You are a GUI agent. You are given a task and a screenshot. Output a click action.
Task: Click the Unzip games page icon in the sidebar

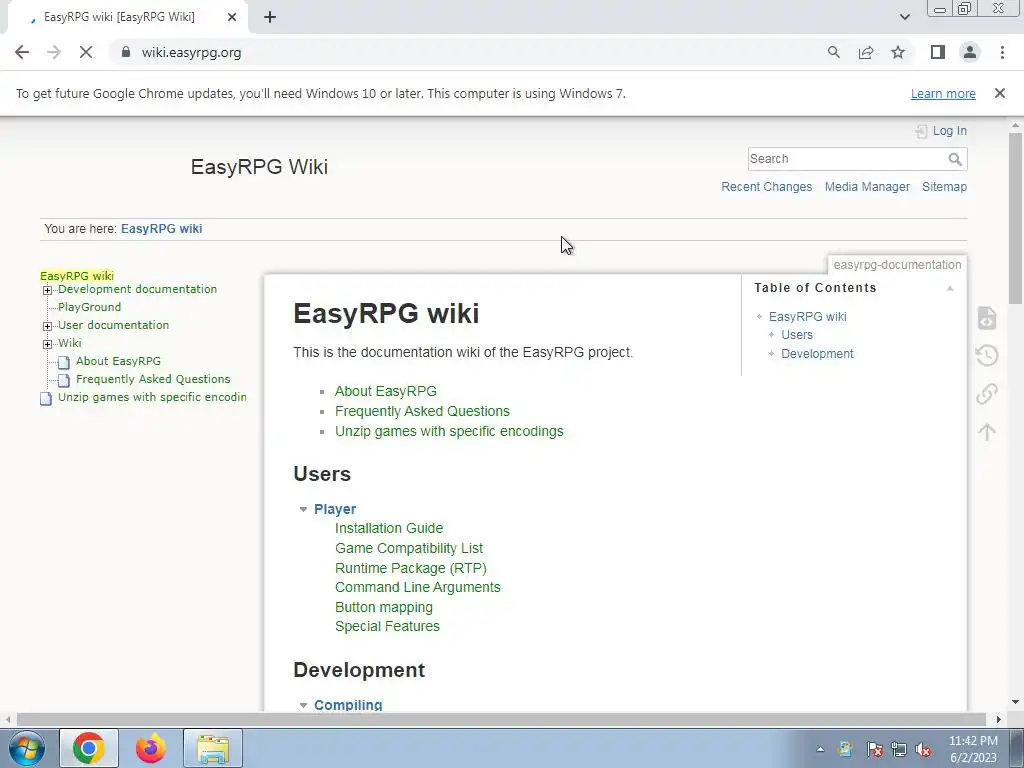(46, 398)
